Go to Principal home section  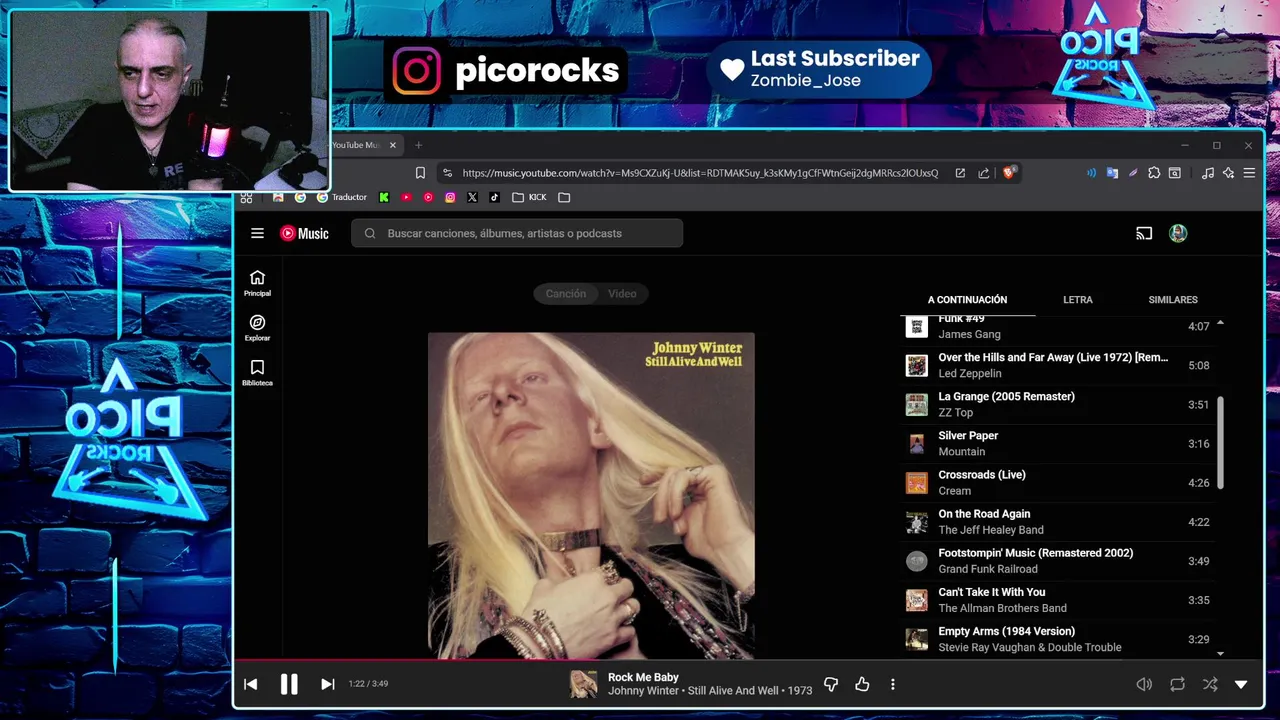tap(257, 283)
